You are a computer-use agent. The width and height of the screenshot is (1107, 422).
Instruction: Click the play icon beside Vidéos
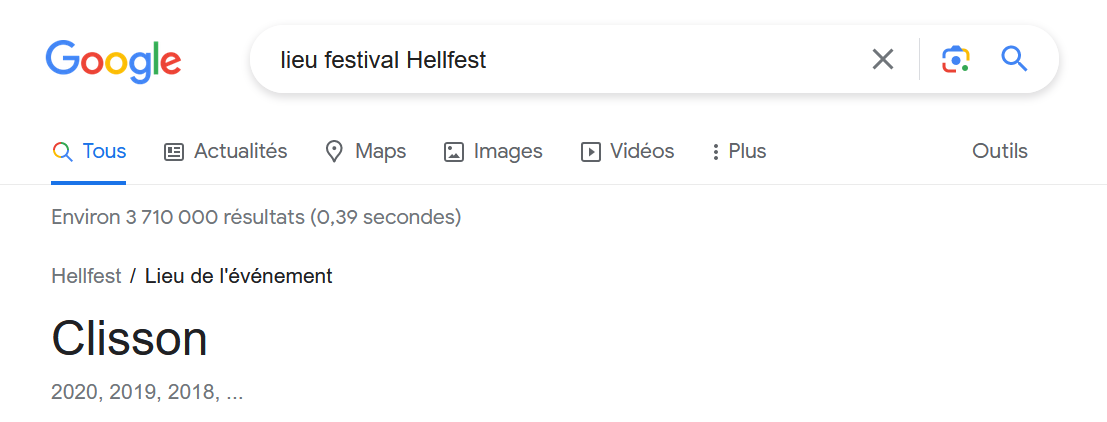pos(590,152)
